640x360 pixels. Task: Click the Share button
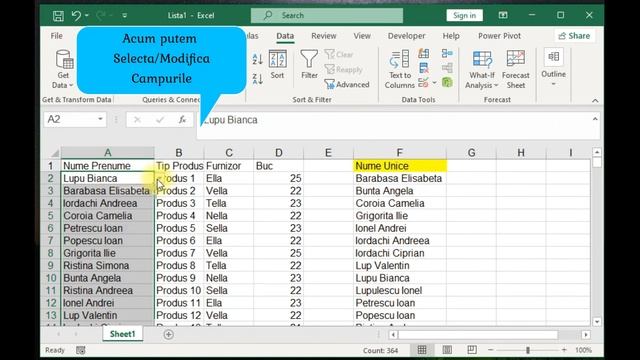pyautogui.click(x=574, y=36)
